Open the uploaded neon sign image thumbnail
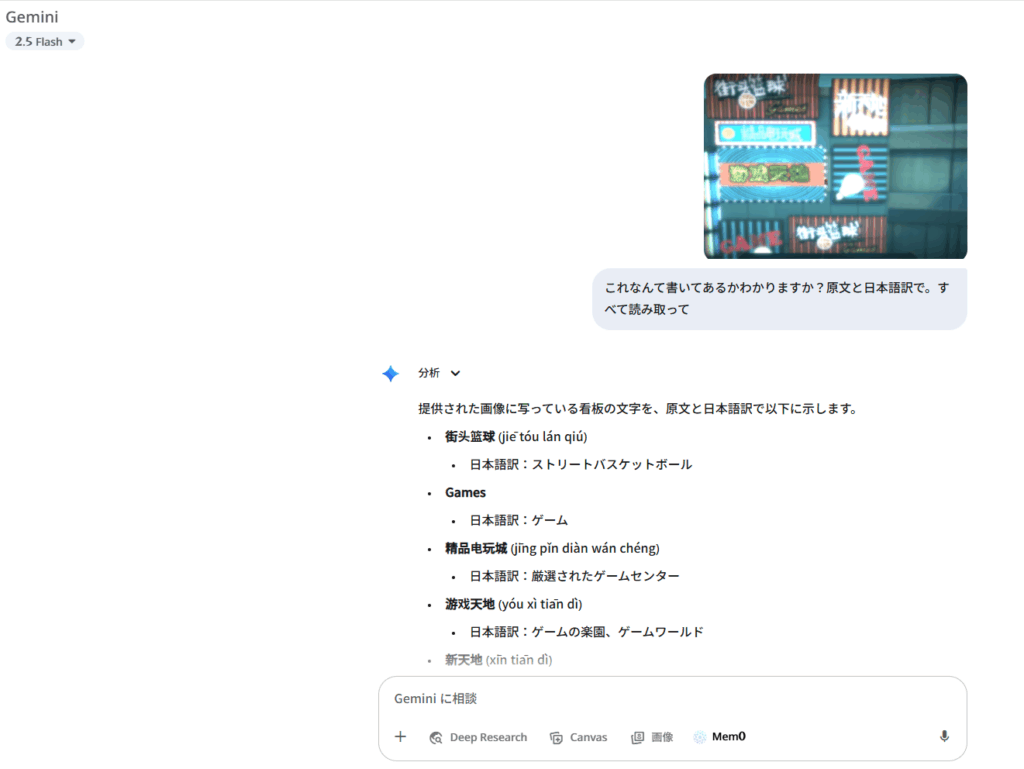Viewport: 1024px width, 769px height. [x=835, y=166]
